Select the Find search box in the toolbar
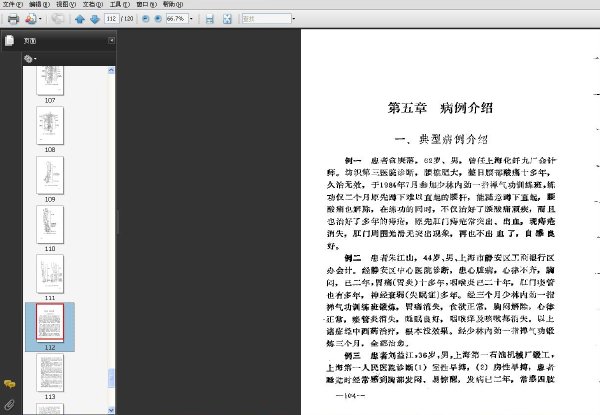The height and width of the screenshot is (415, 600). tap(266, 18)
